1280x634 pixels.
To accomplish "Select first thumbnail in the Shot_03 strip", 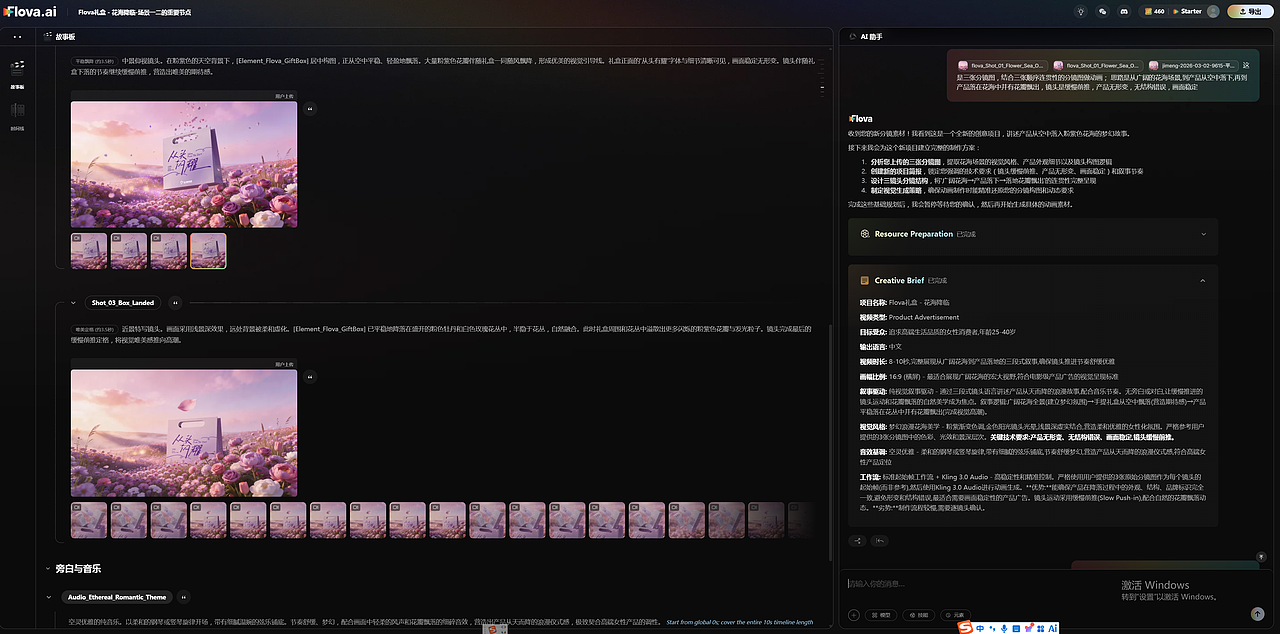I will pyautogui.click(x=89, y=520).
